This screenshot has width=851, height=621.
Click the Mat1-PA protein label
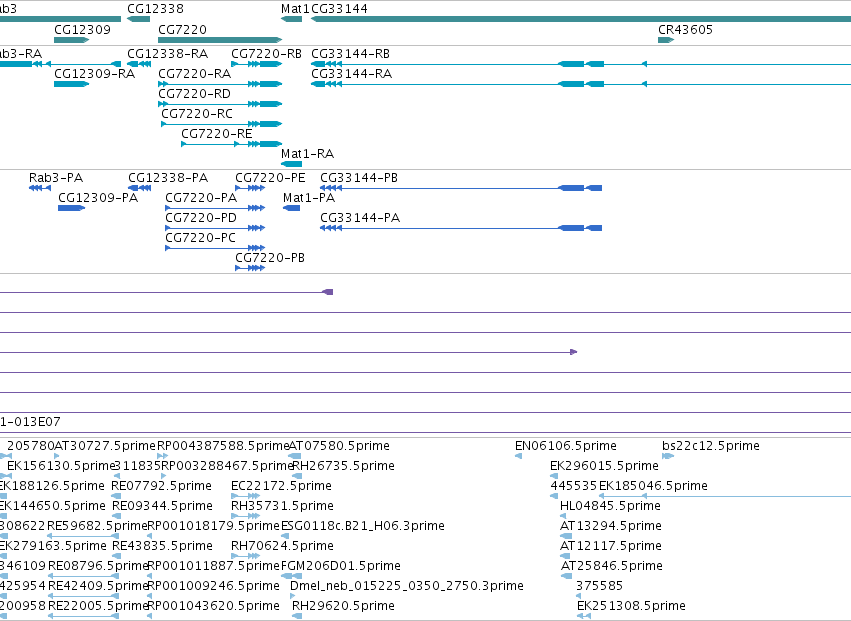coord(309,198)
